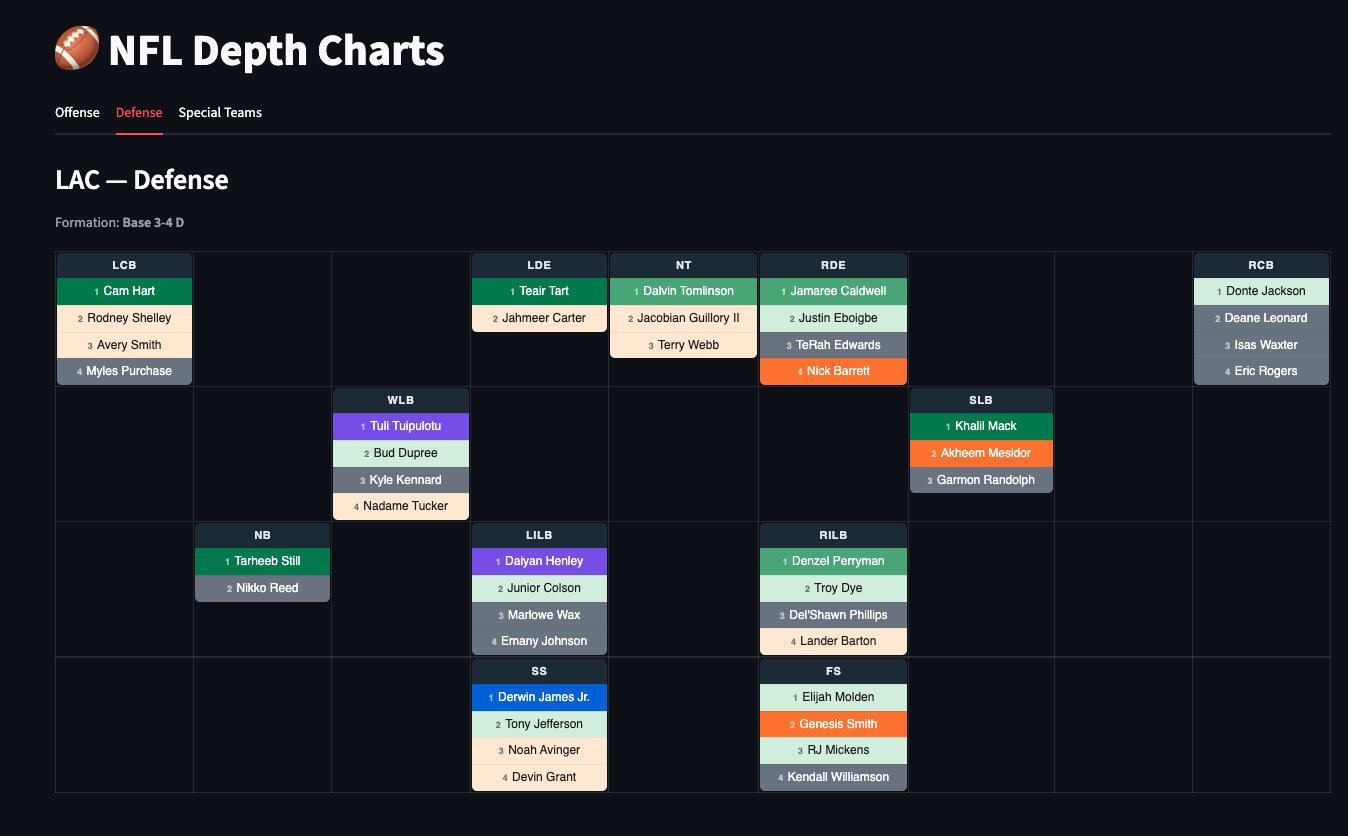The width and height of the screenshot is (1348, 836).
Task: Select Bud Dupree row
Action: 400,453
